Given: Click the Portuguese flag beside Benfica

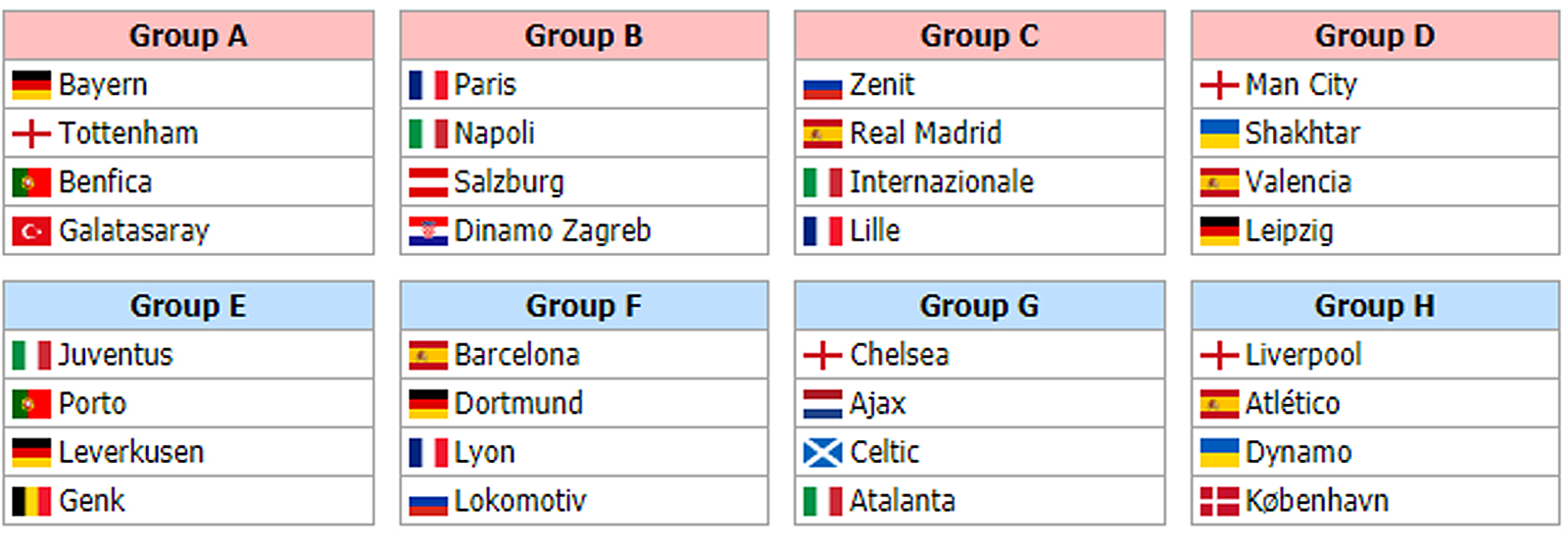Looking at the screenshot, I should click(31, 182).
